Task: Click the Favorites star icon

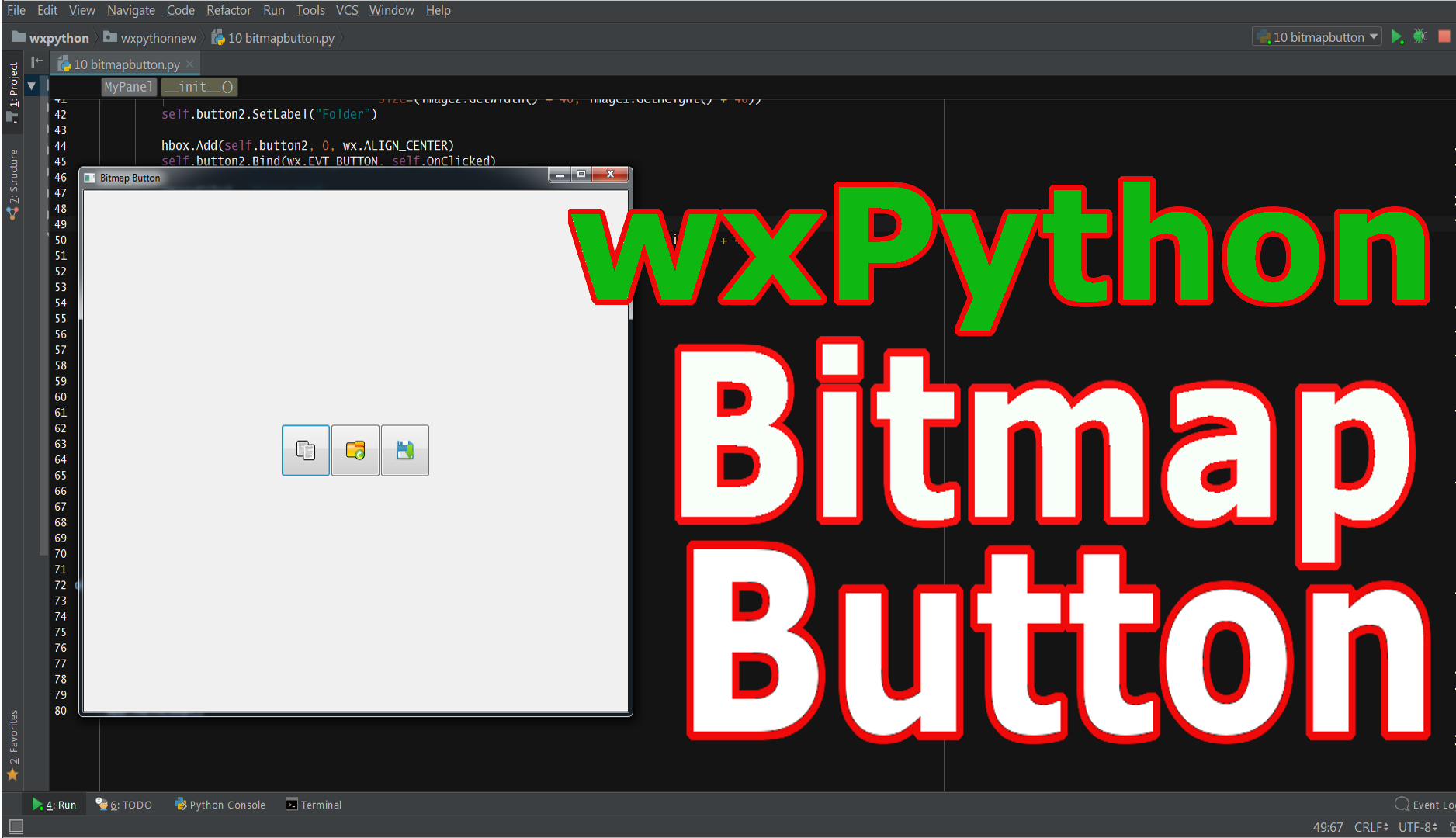Action: click(12, 774)
